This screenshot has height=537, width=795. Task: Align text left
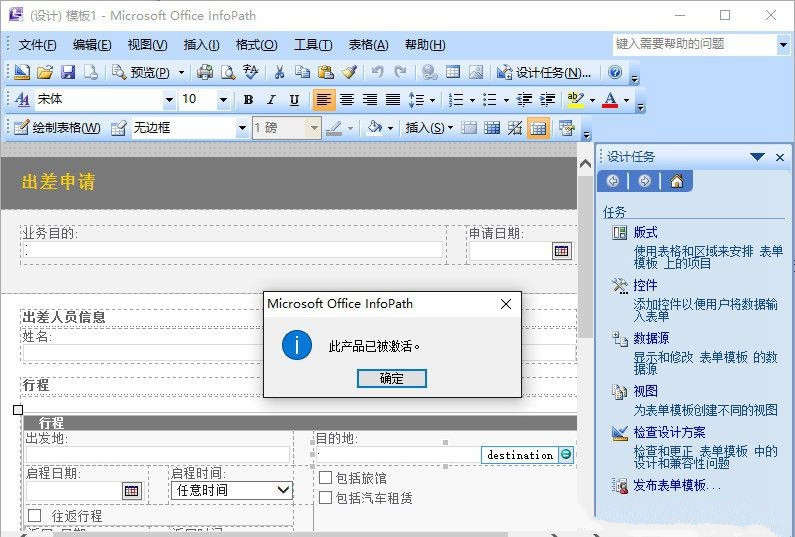pyautogui.click(x=323, y=100)
